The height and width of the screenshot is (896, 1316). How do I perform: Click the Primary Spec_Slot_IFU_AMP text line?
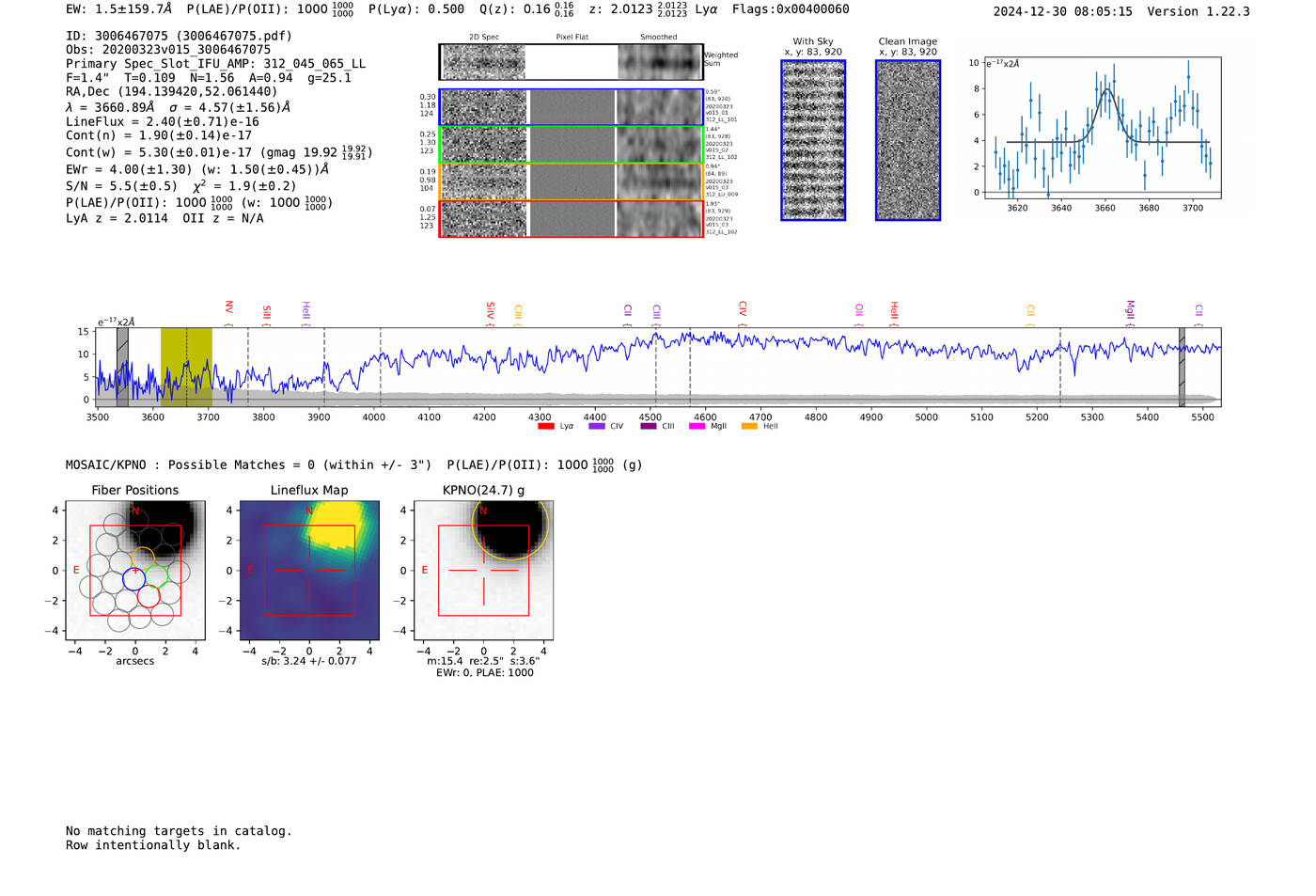[x=215, y=64]
